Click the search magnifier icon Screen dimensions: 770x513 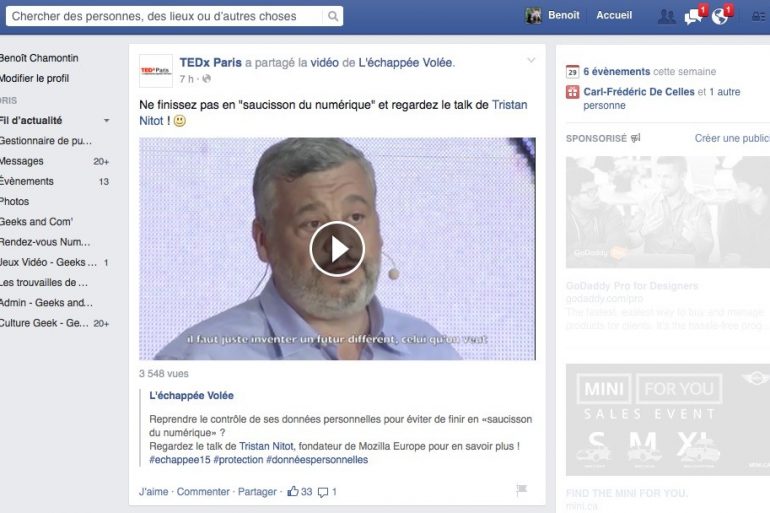333,16
